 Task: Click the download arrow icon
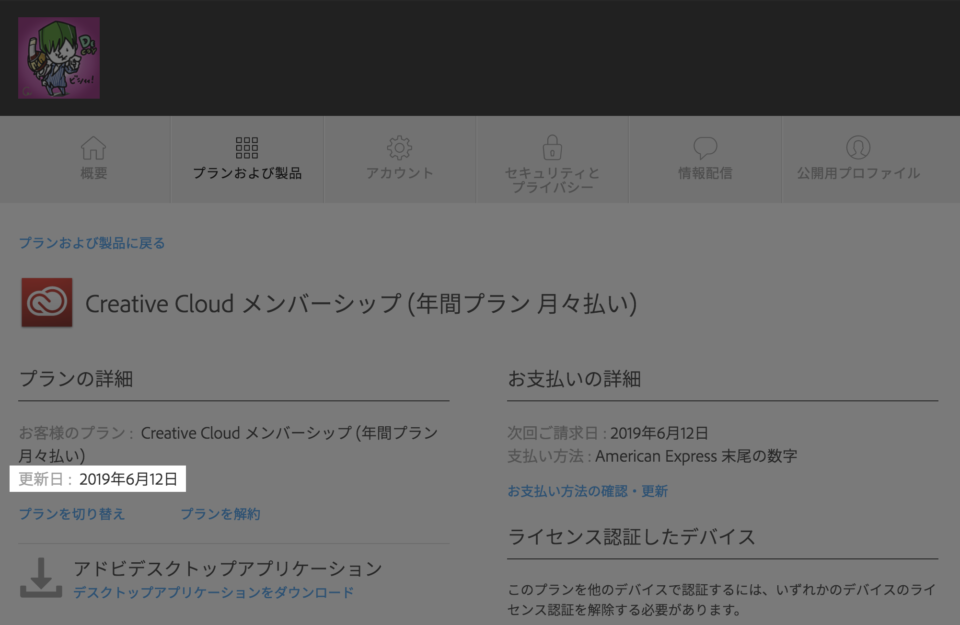click(41, 577)
